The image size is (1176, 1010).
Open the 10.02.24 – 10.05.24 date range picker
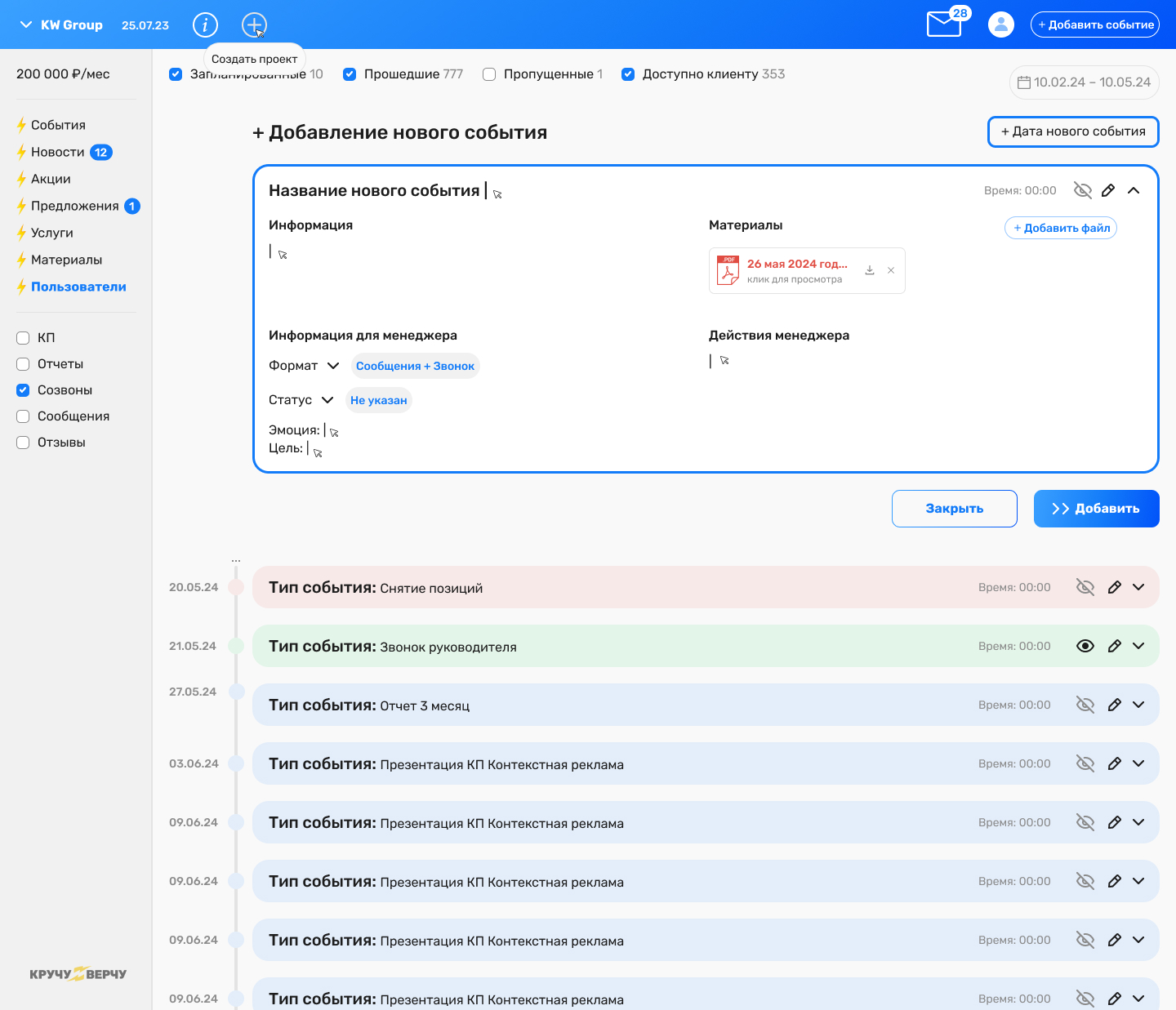coord(1085,82)
